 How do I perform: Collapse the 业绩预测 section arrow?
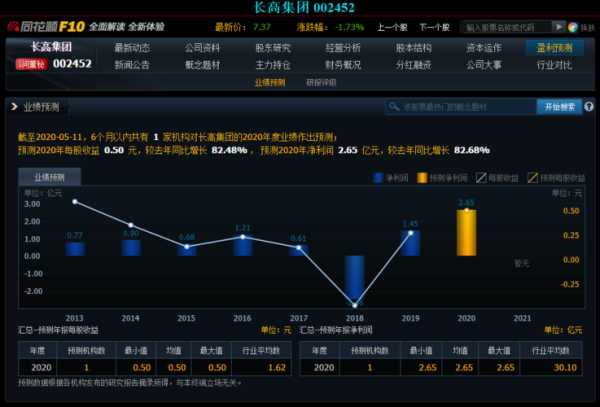pos(13,106)
